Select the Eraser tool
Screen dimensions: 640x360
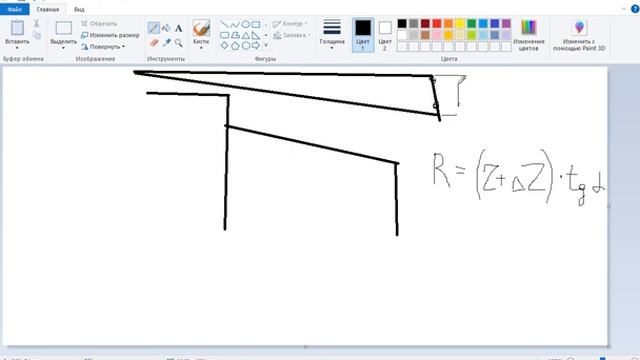click(154, 42)
